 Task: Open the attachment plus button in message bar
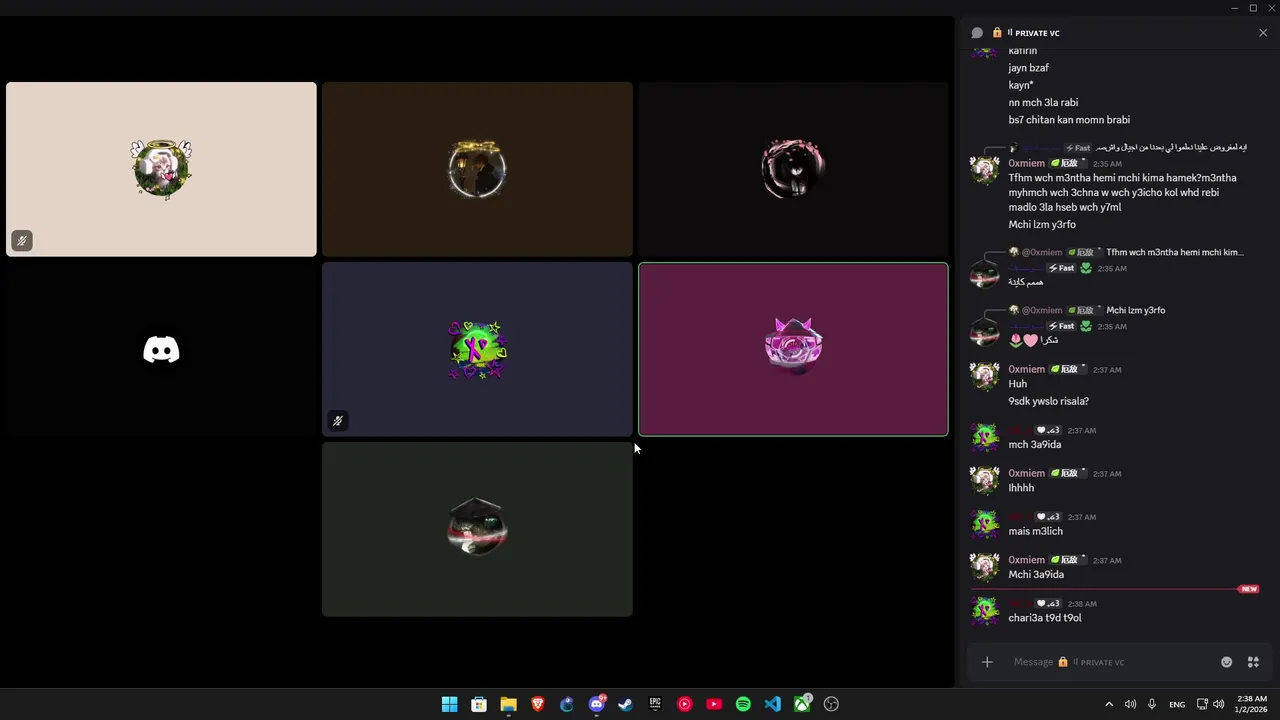[987, 662]
